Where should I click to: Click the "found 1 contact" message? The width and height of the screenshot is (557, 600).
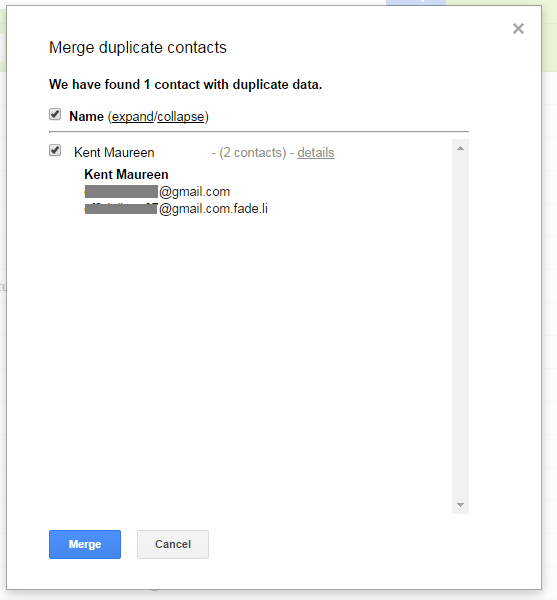click(x=186, y=84)
